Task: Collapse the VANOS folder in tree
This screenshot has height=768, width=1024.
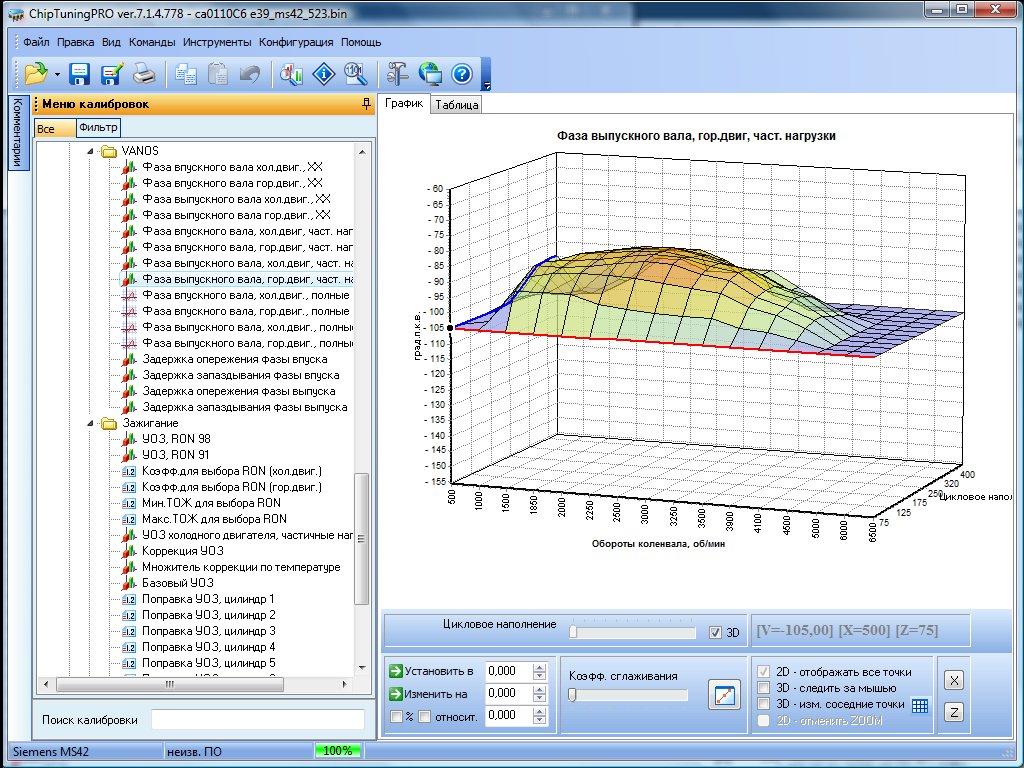Action: click(89, 151)
